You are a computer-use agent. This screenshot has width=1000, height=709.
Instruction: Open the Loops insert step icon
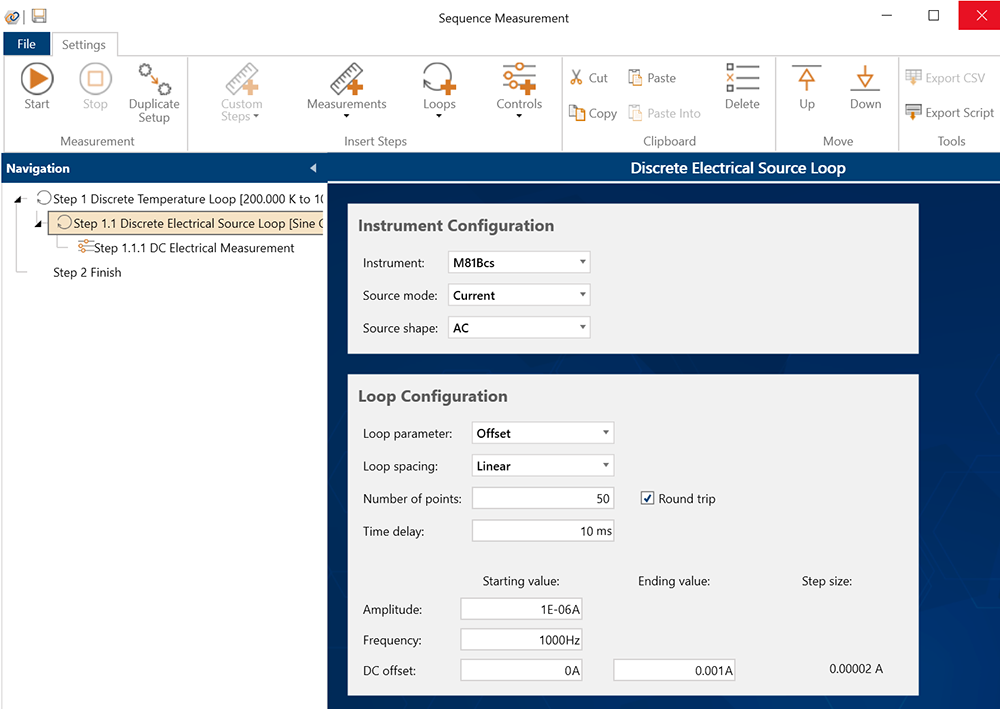(439, 80)
